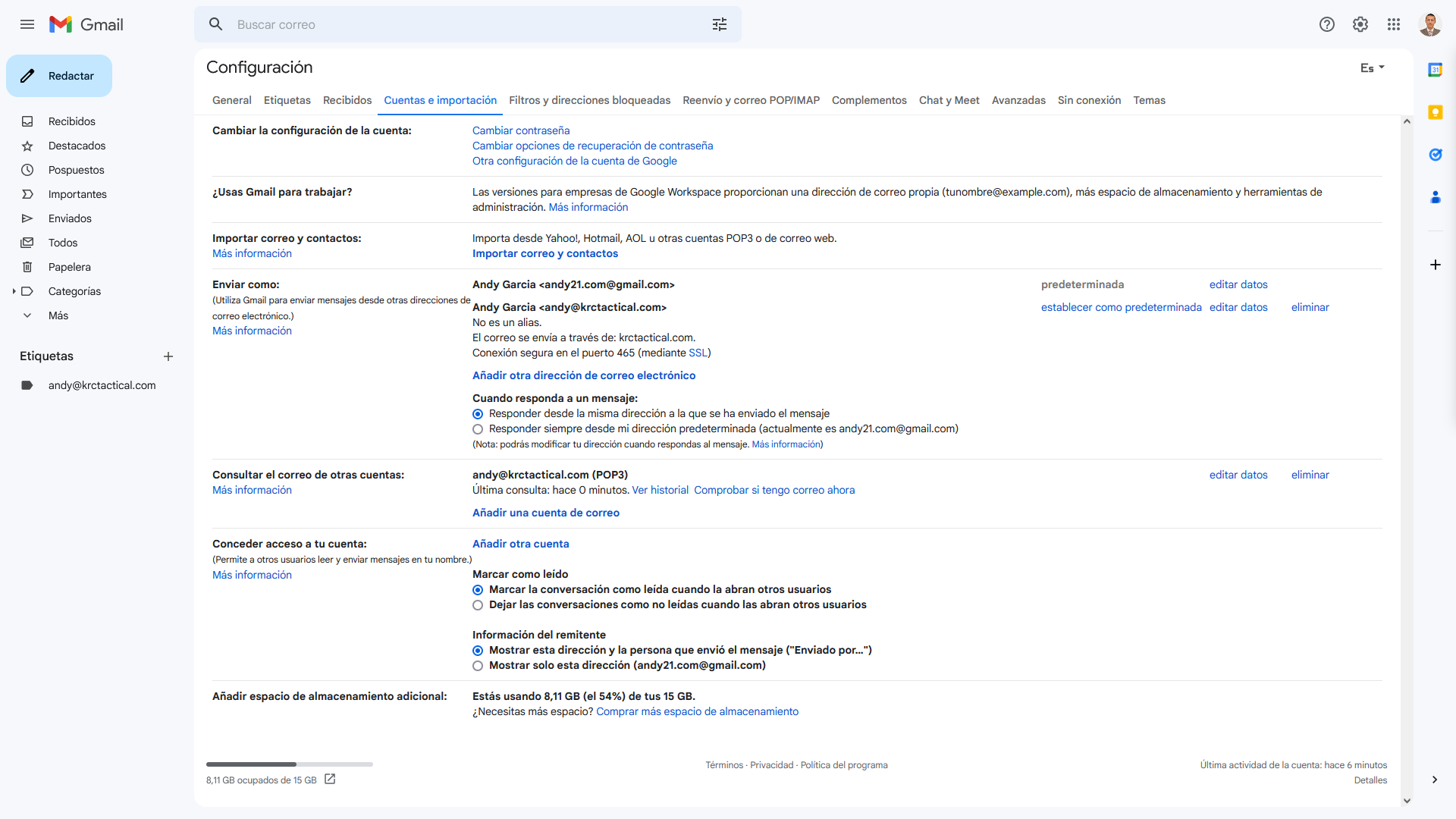The height and width of the screenshot is (819, 1456).
Task: Click the filter/search options icon
Action: [x=719, y=24]
